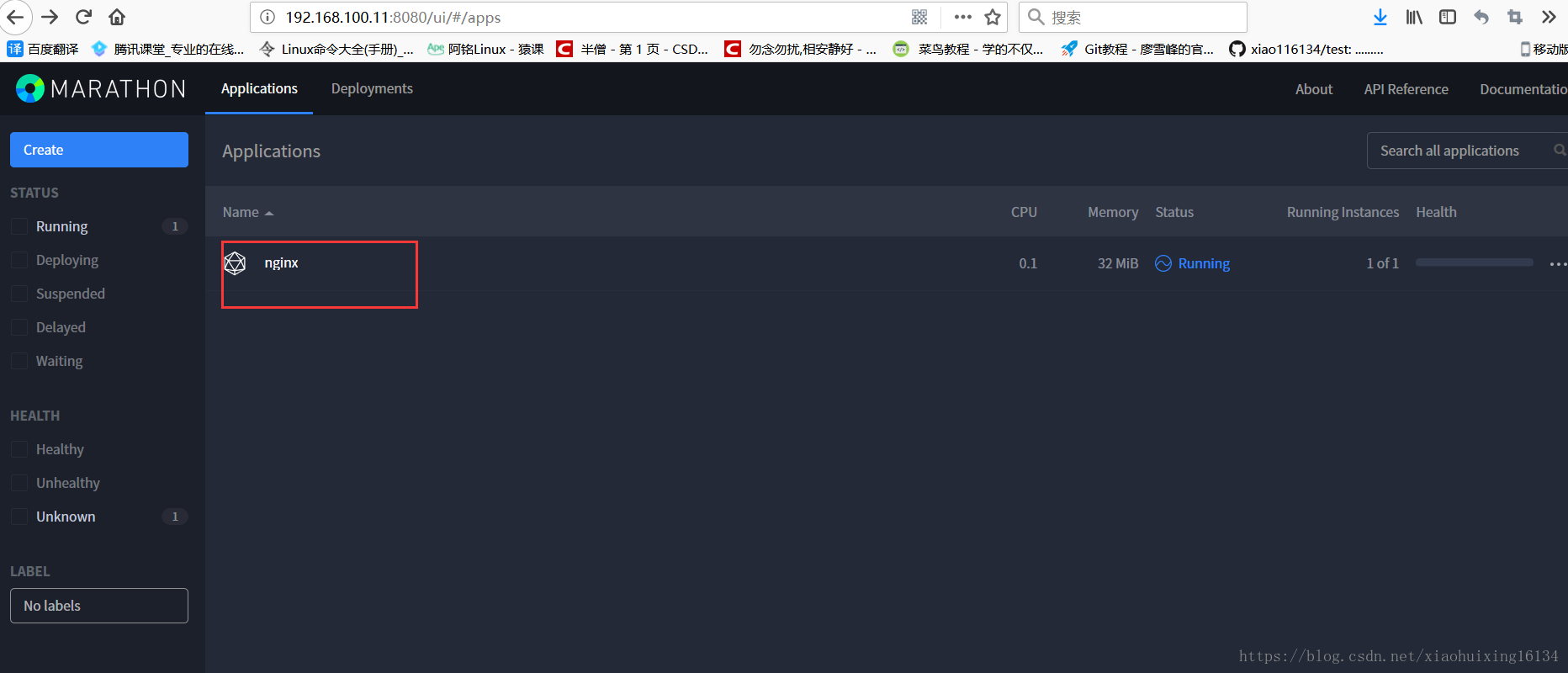Switch to the Deployments tab
This screenshot has height=673, width=1568.
coord(372,88)
